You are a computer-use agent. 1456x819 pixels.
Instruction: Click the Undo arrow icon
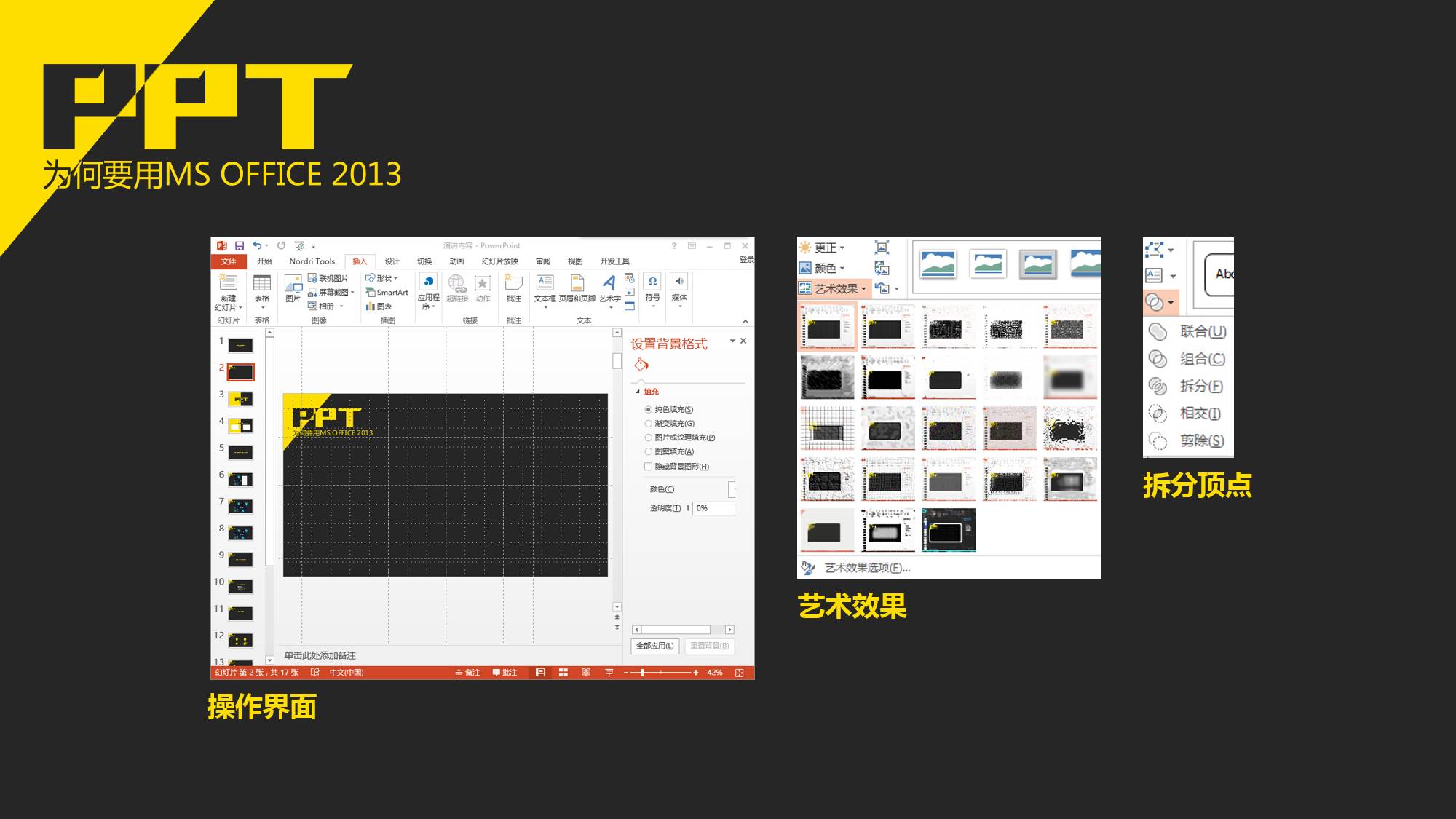point(257,245)
